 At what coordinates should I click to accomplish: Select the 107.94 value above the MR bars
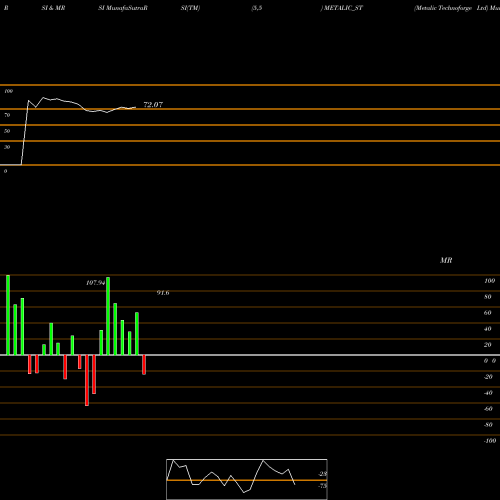coord(95,283)
